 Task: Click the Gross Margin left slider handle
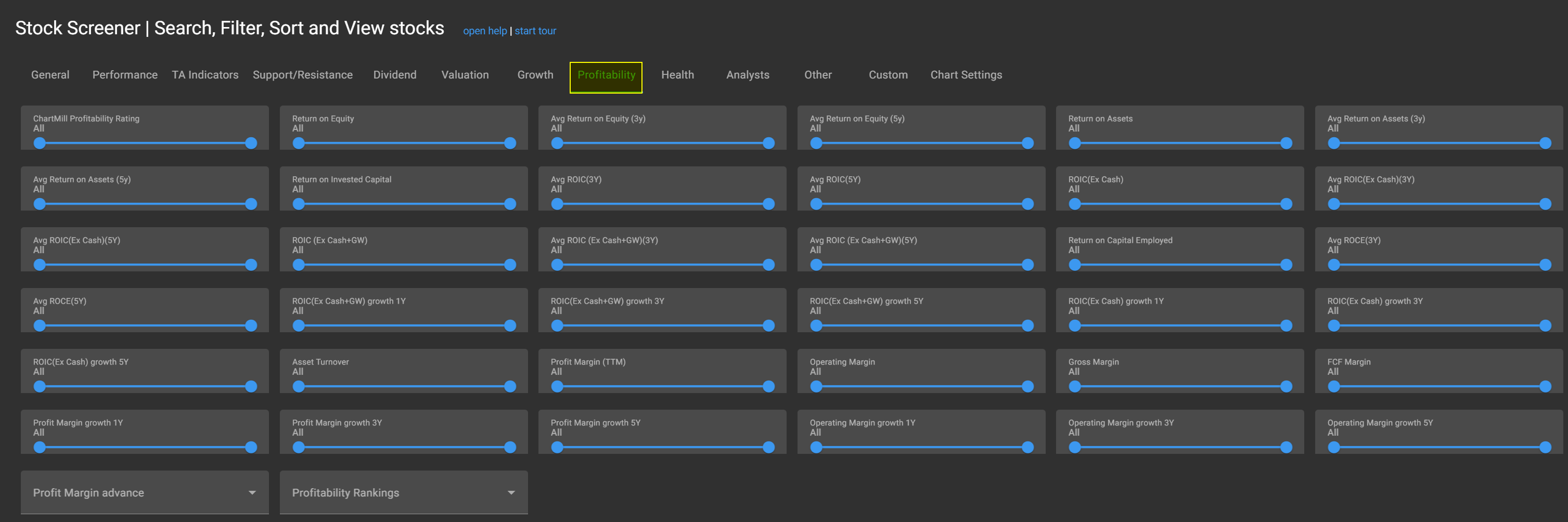(x=1074, y=386)
